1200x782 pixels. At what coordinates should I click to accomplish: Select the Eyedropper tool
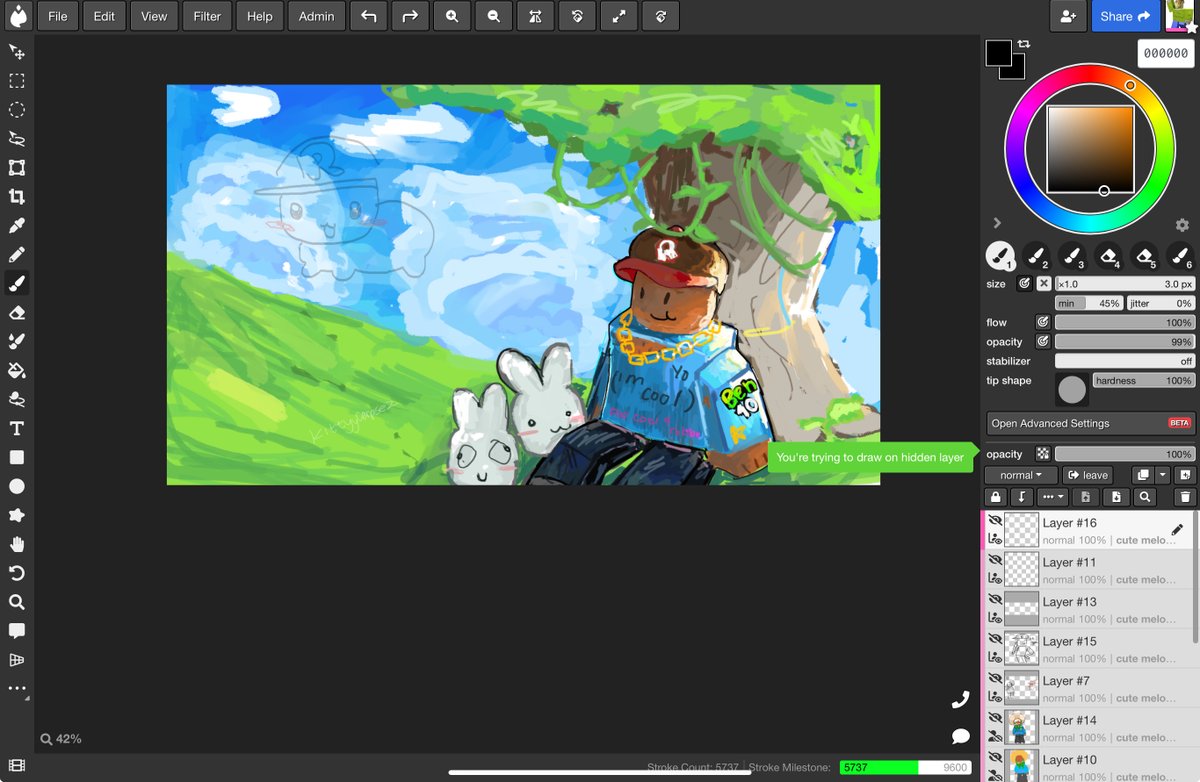point(16,226)
